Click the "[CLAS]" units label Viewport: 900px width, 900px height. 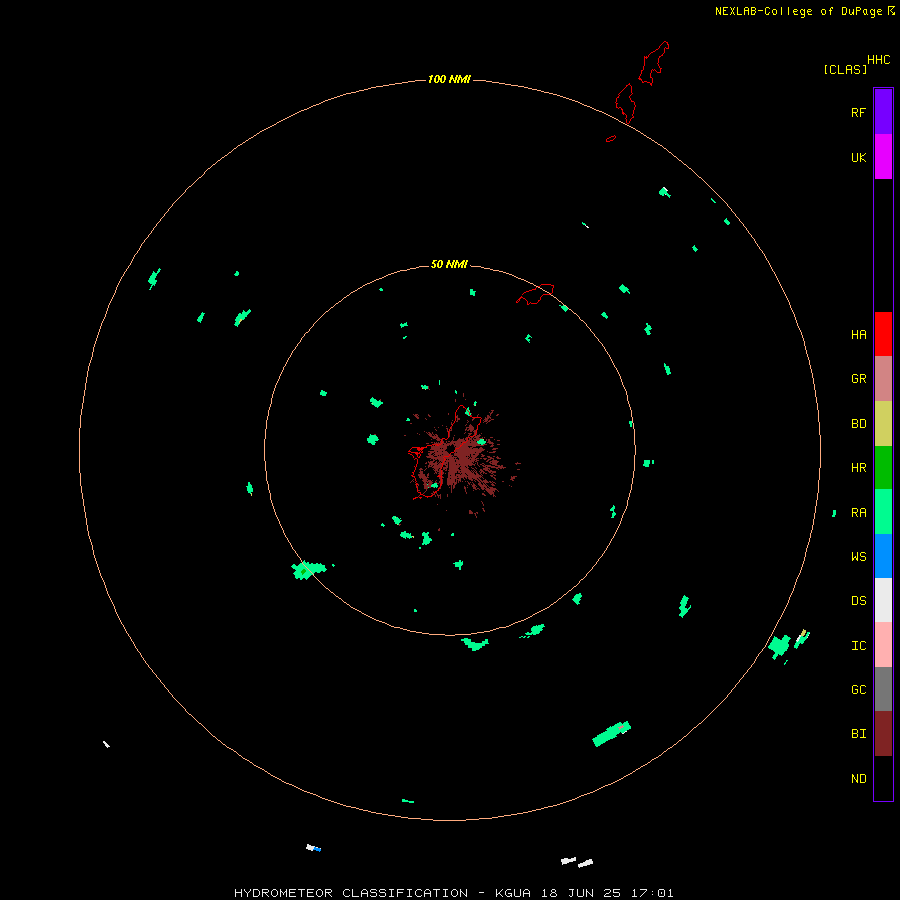point(845,69)
